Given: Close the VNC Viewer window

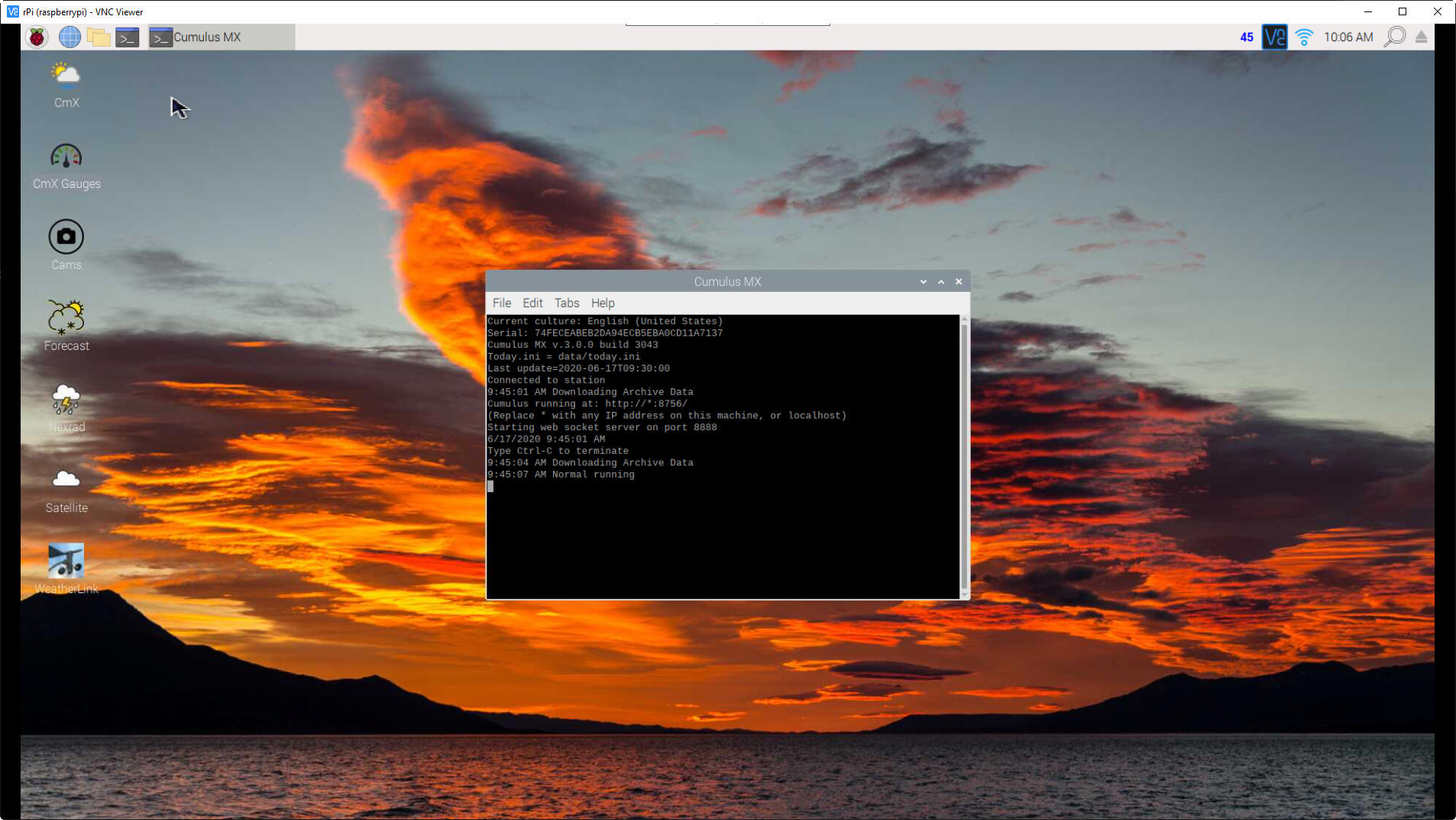Looking at the screenshot, I should click(x=1438, y=11).
